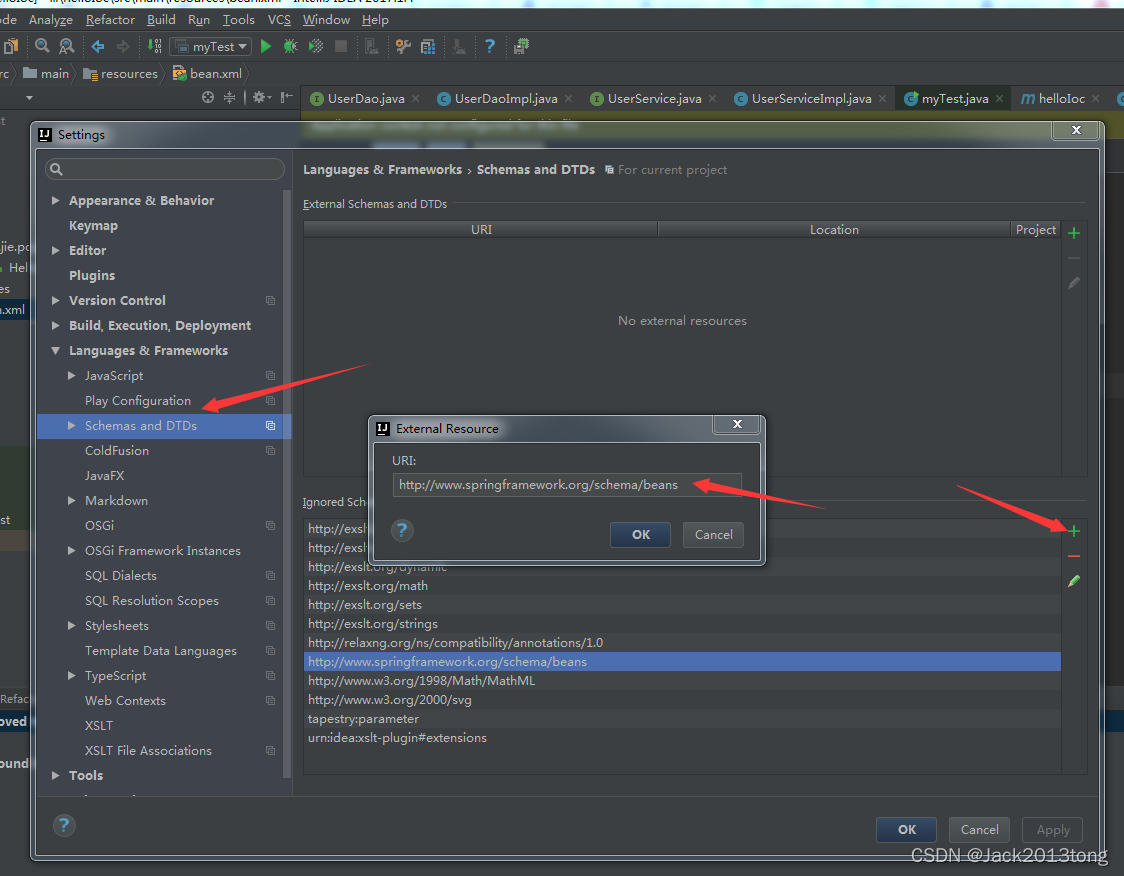Click the Replace magnifier icon in toolbar
Image resolution: width=1124 pixels, height=876 pixels.
tap(67, 47)
